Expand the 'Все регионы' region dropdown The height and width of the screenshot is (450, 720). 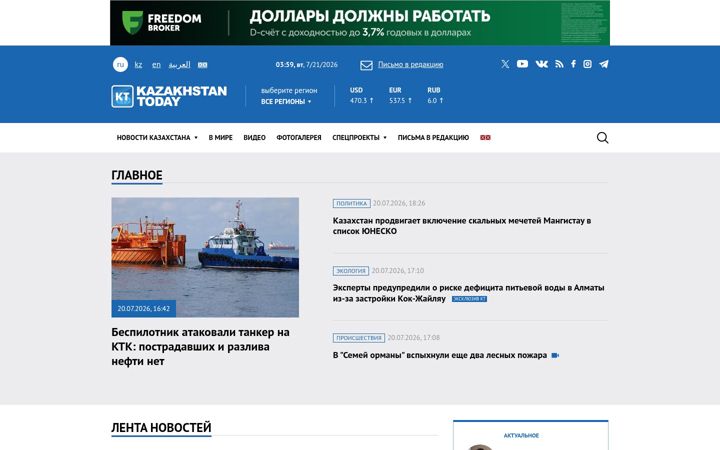coord(286,101)
